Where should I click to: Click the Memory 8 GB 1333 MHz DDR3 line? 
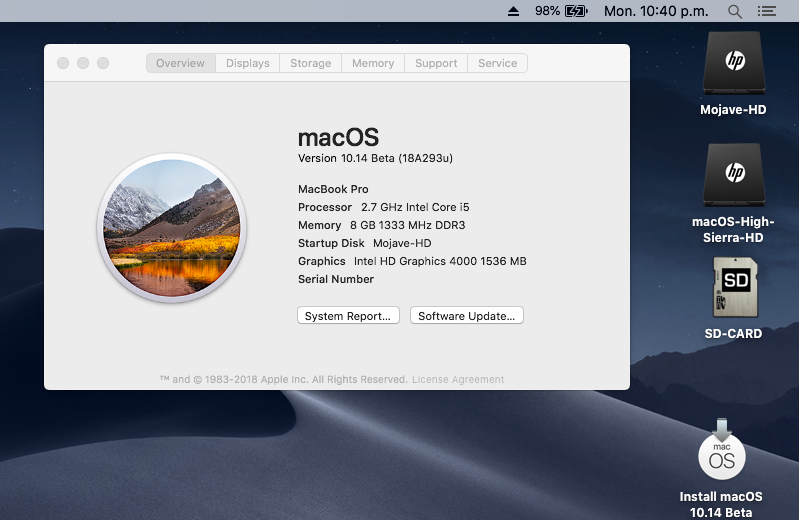tap(382, 225)
